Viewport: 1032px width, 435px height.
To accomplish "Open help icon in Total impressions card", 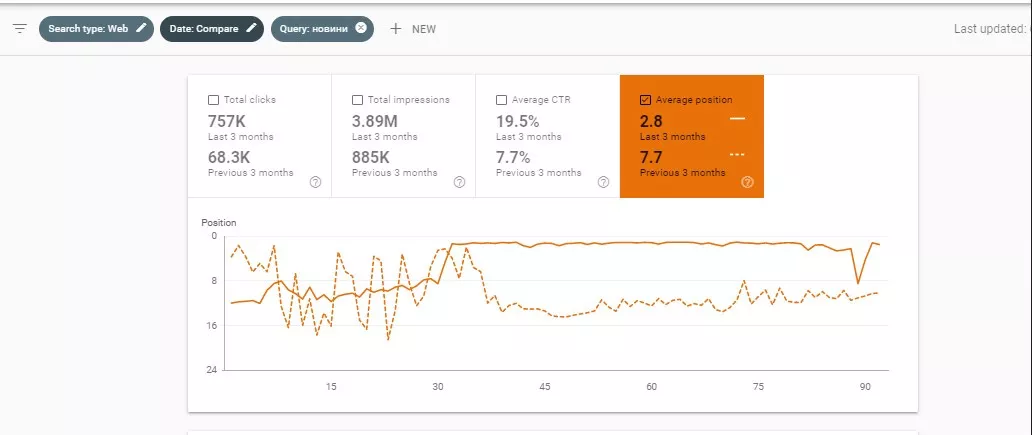I will click(459, 182).
